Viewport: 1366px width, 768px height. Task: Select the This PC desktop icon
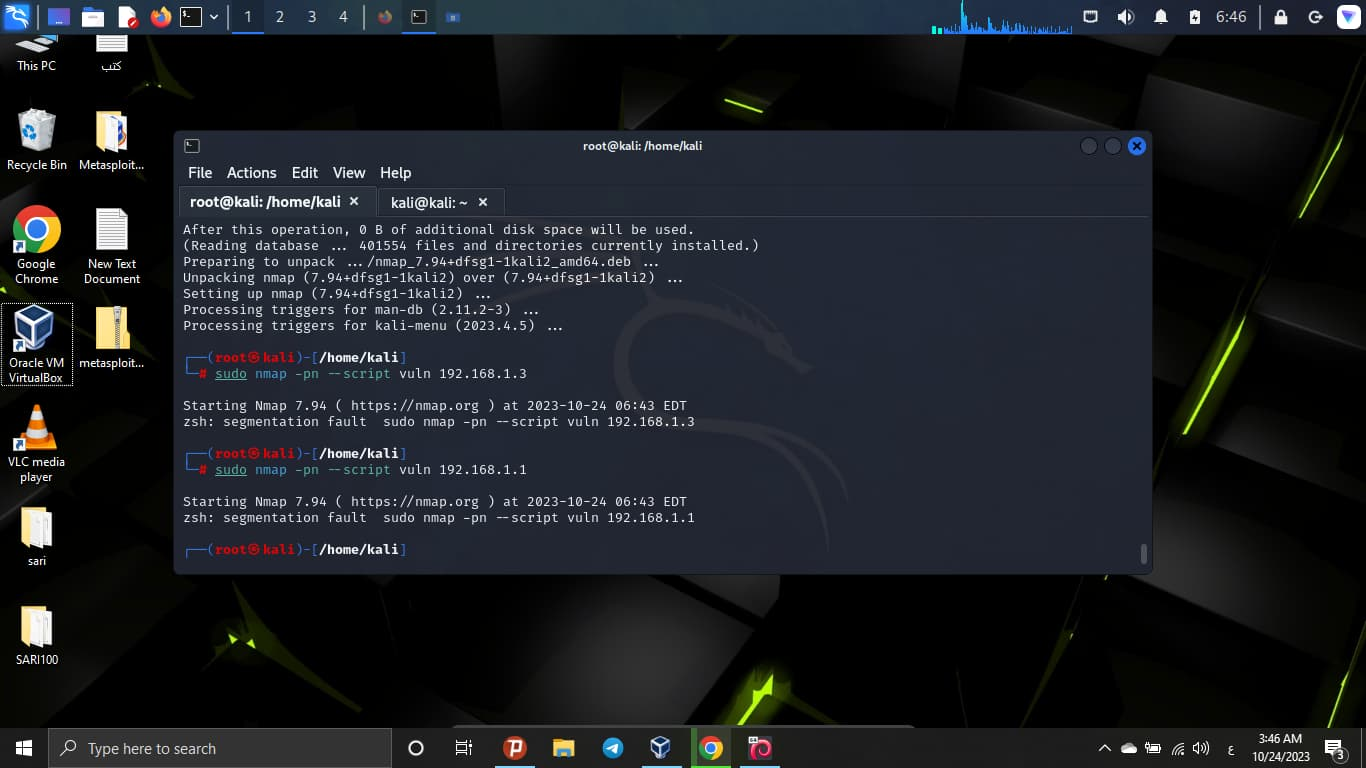coord(36,52)
